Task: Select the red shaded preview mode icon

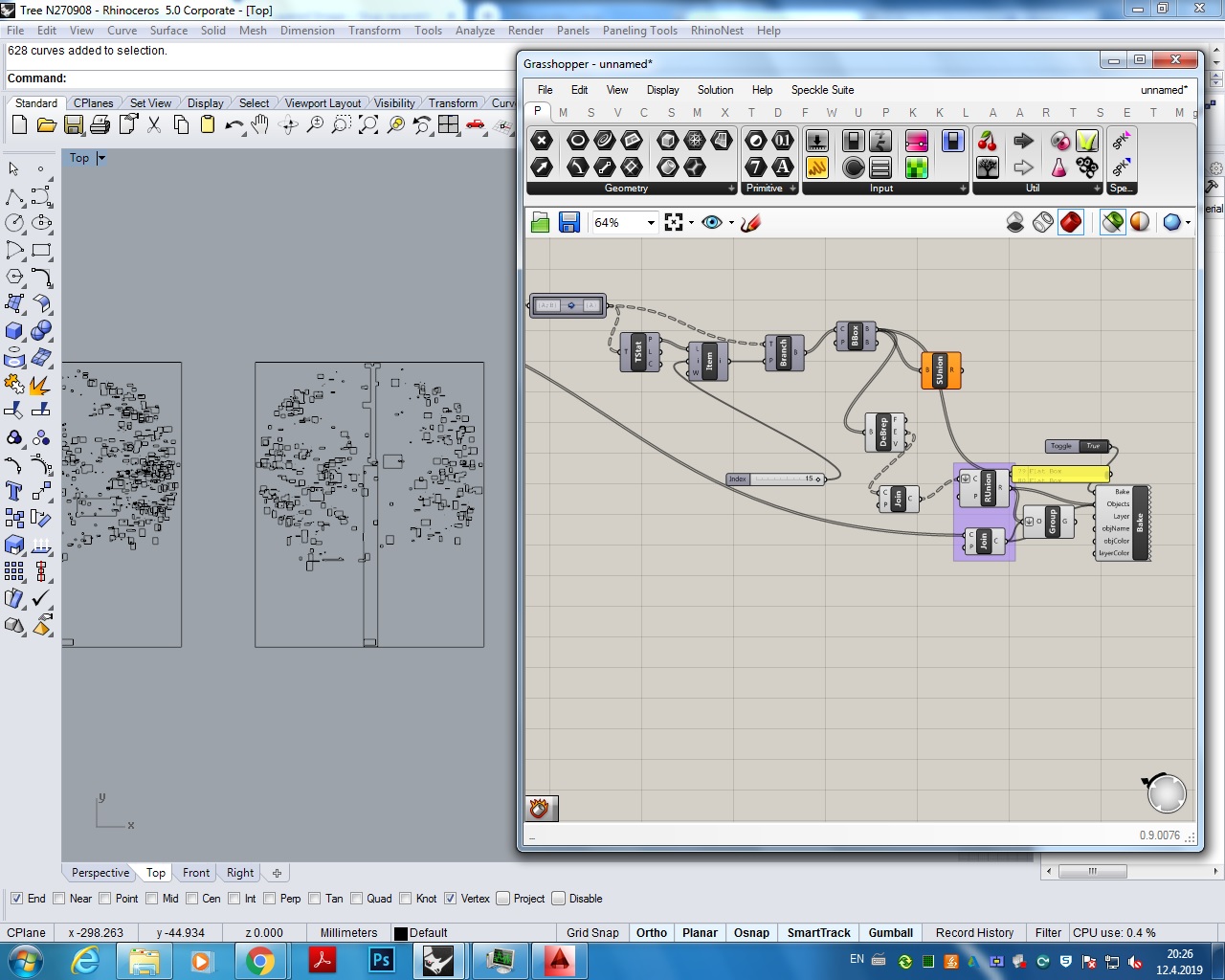Action: (x=1071, y=223)
